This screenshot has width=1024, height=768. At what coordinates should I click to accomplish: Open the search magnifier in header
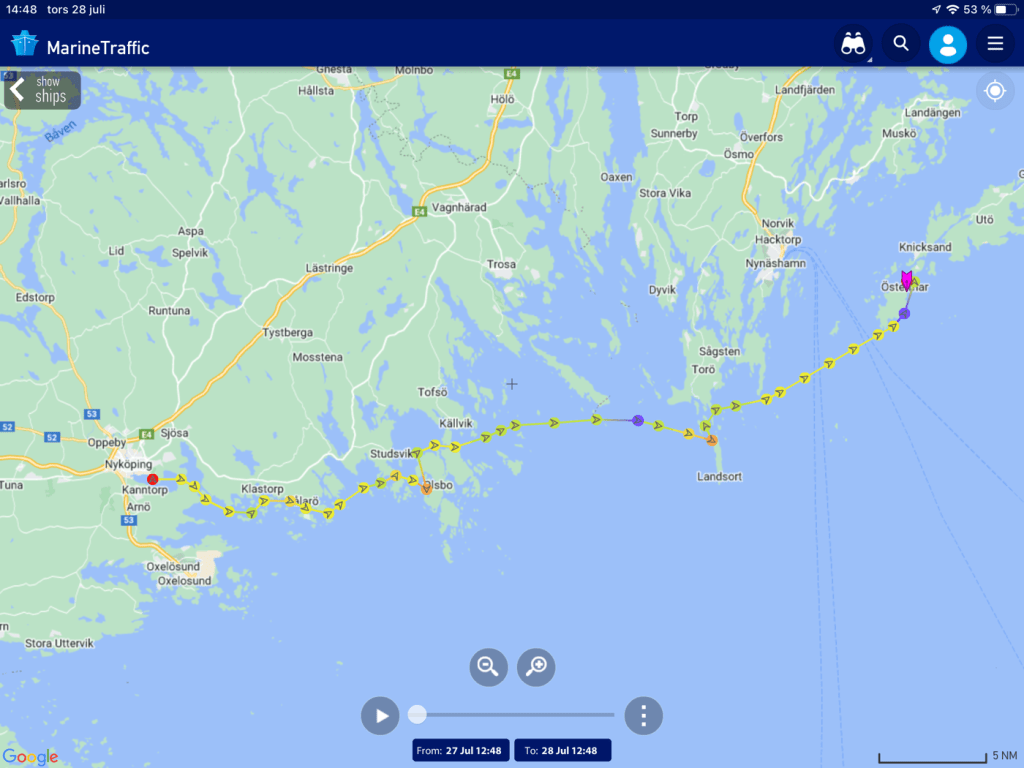[901, 44]
